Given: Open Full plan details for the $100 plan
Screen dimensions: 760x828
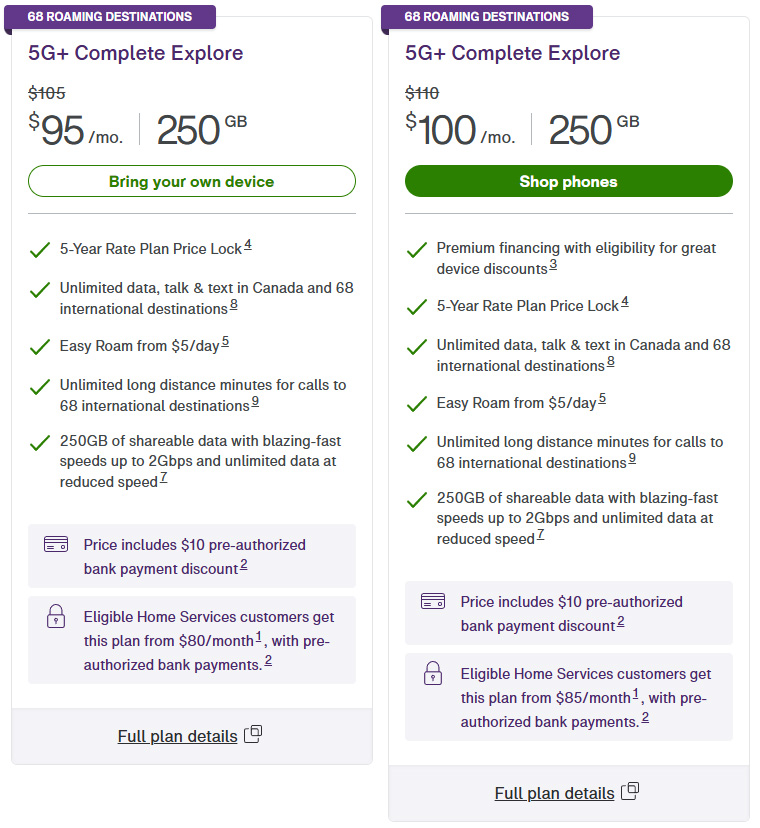Looking at the screenshot, I should 554,793.
